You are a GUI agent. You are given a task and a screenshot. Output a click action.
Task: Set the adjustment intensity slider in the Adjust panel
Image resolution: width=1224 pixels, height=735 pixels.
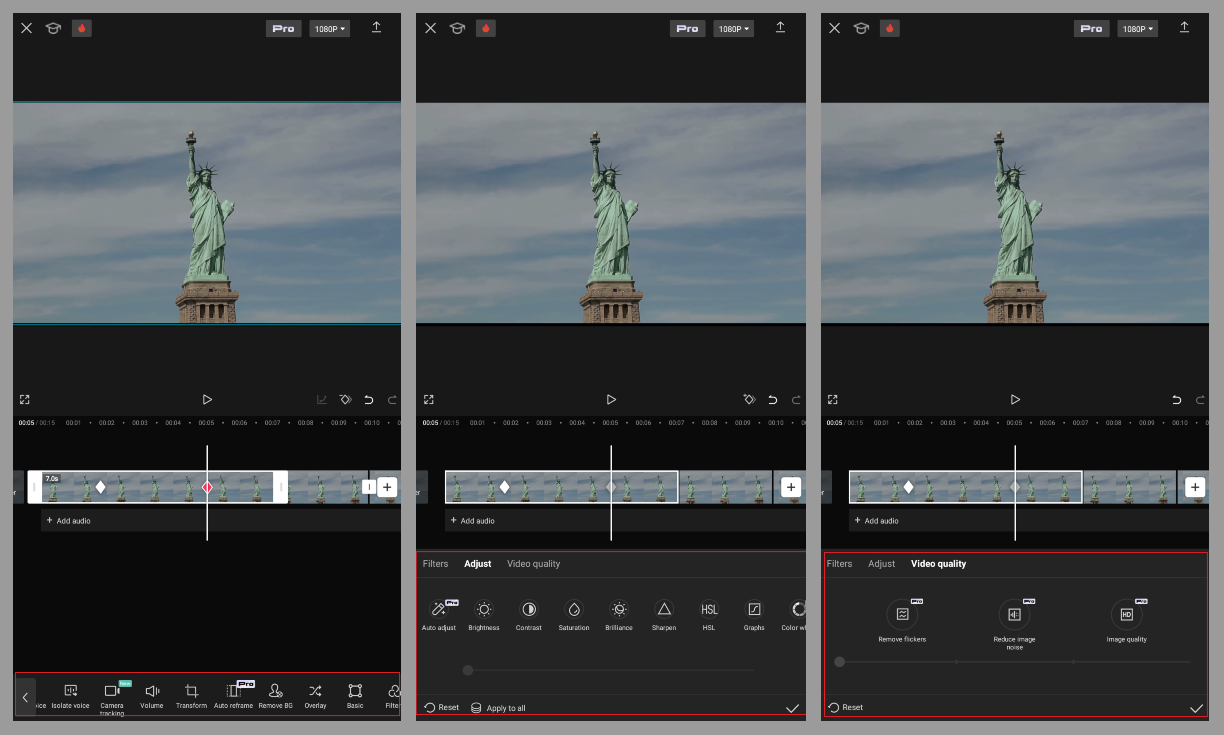click(610, 670)
